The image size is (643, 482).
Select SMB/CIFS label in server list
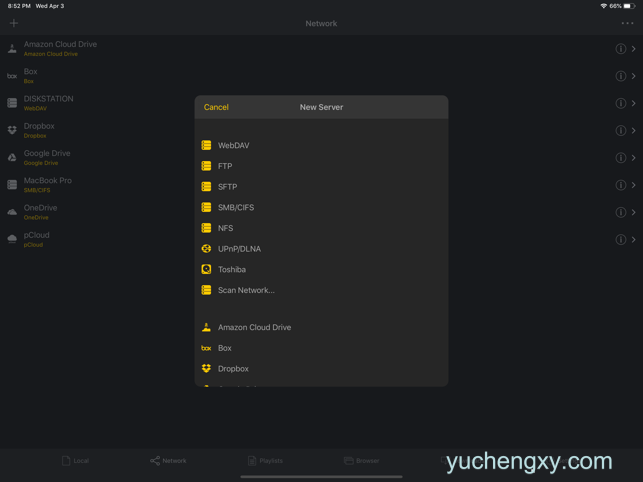(236, 207)
